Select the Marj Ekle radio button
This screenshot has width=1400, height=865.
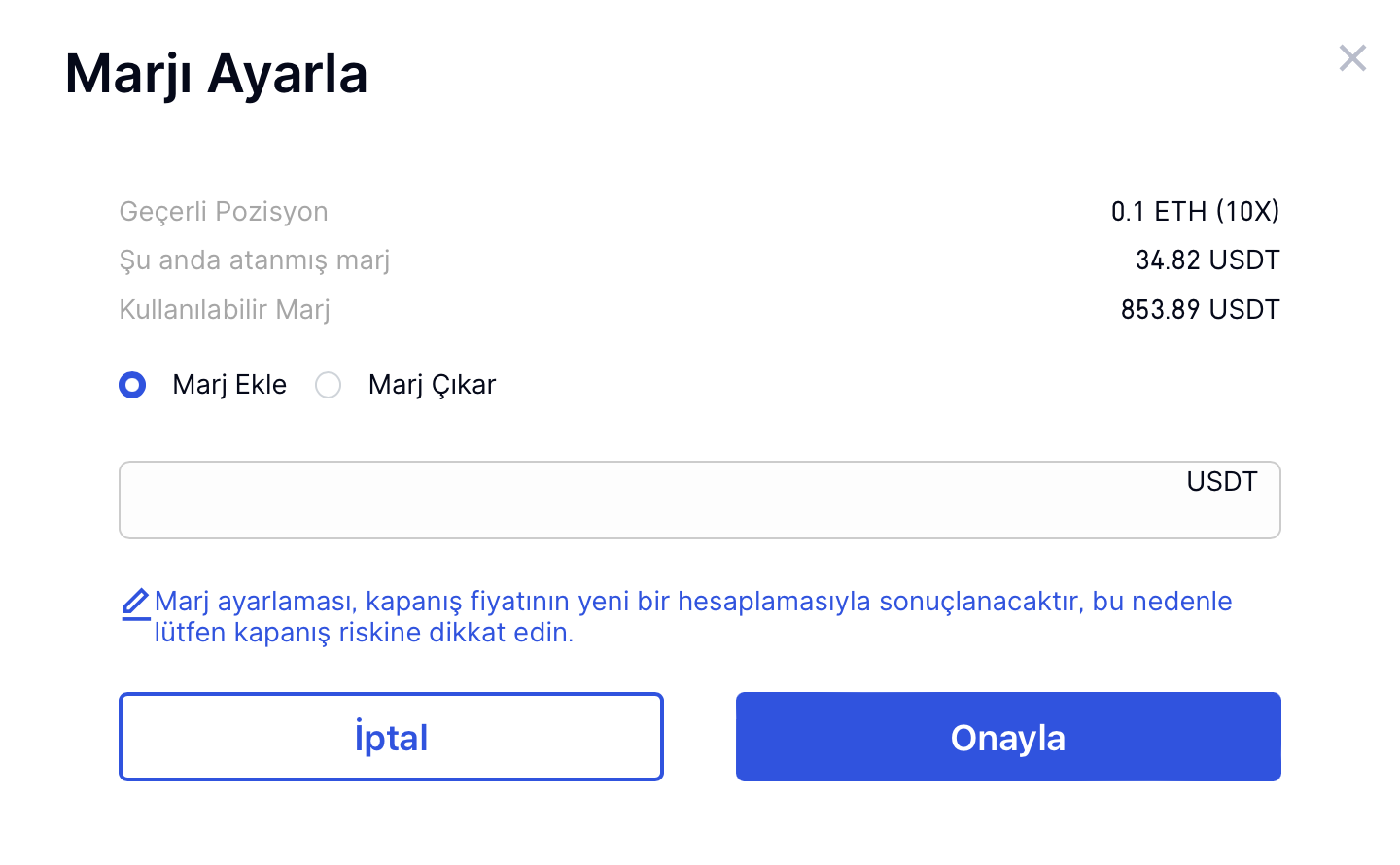click(132, 385)
